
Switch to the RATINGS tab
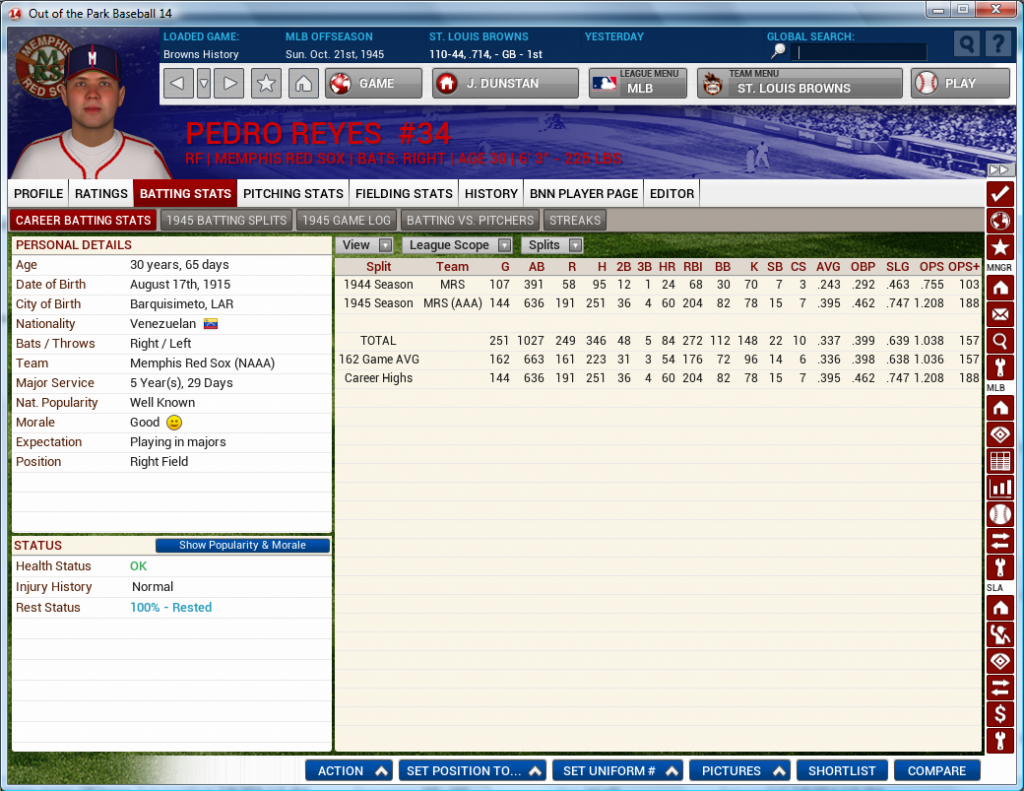(x=101, y=194)
